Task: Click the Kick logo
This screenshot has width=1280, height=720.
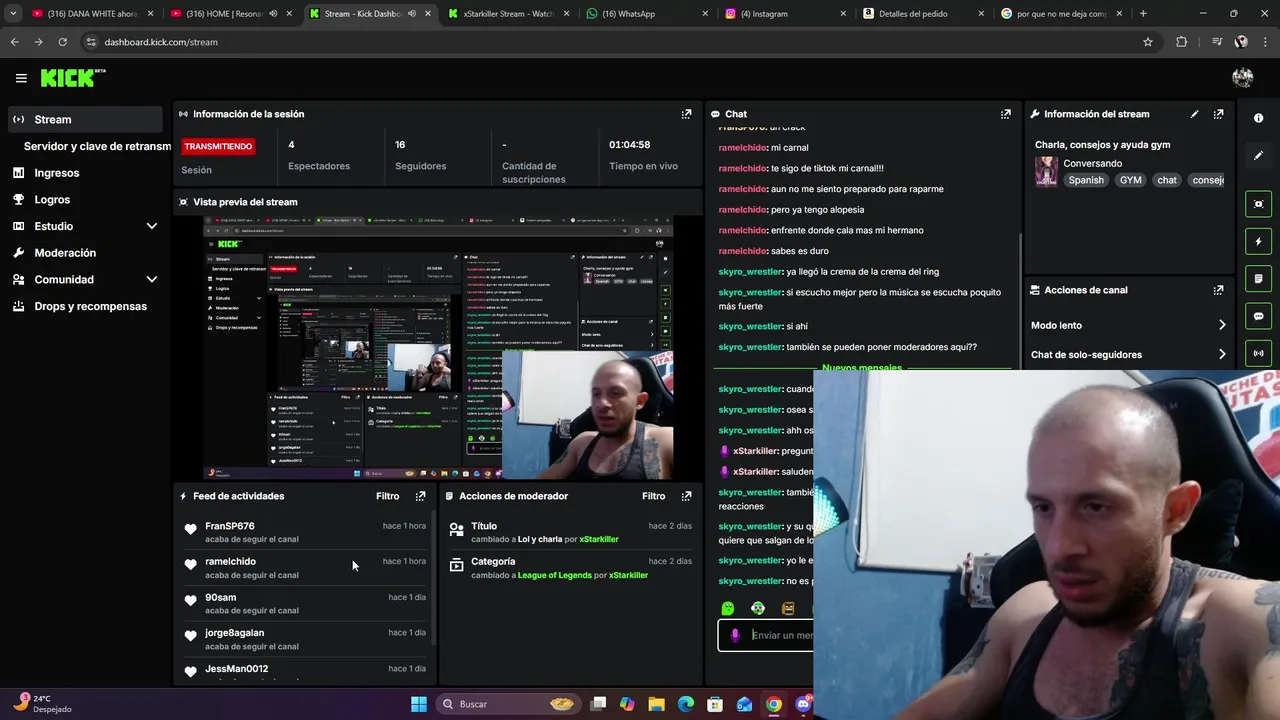Action: [x=72, y=78]
